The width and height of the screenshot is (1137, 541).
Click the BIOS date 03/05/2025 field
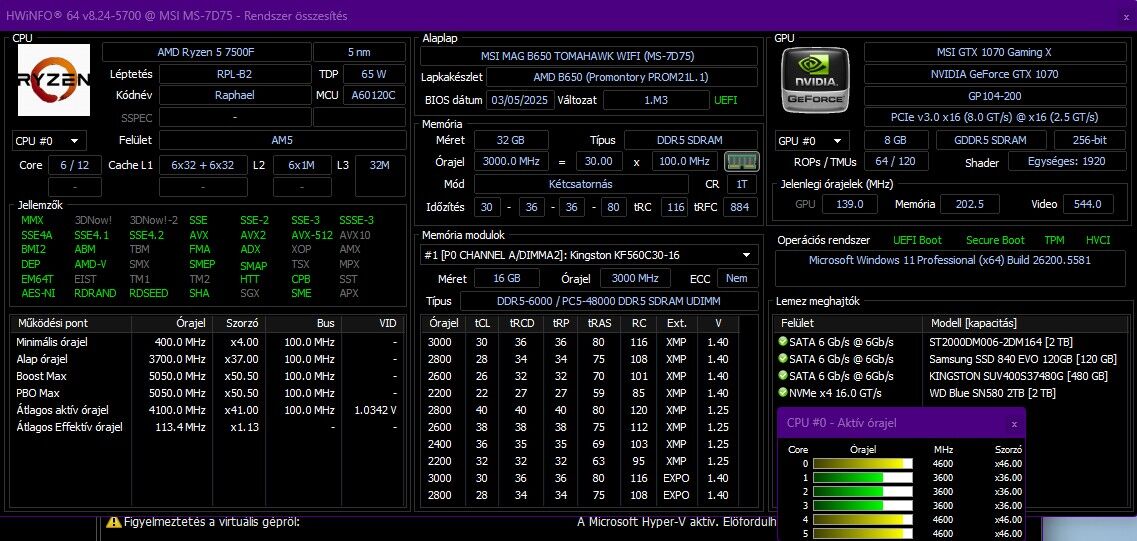click(520, 100)
